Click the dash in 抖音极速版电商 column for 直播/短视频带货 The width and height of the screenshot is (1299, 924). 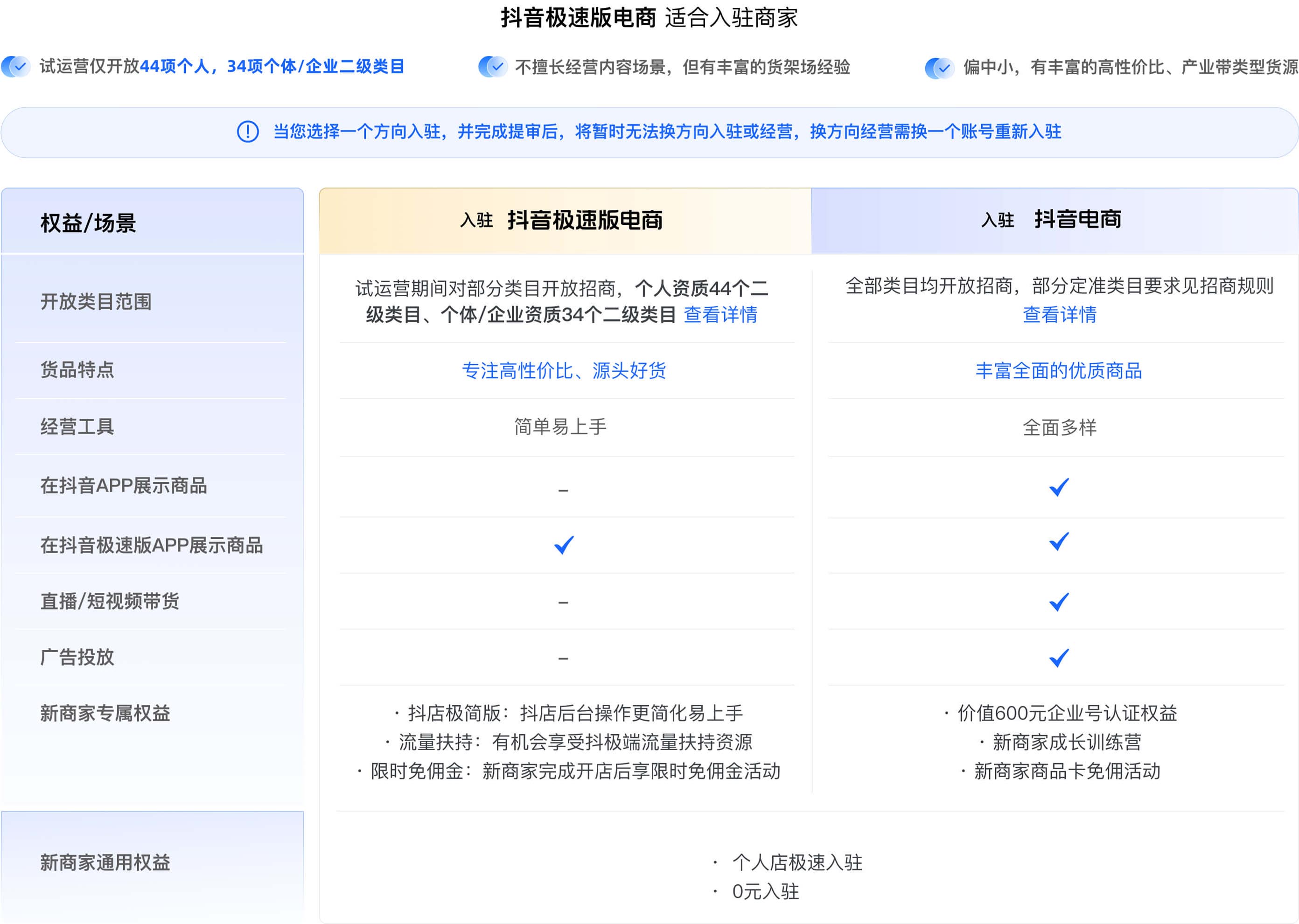point(563,602)
